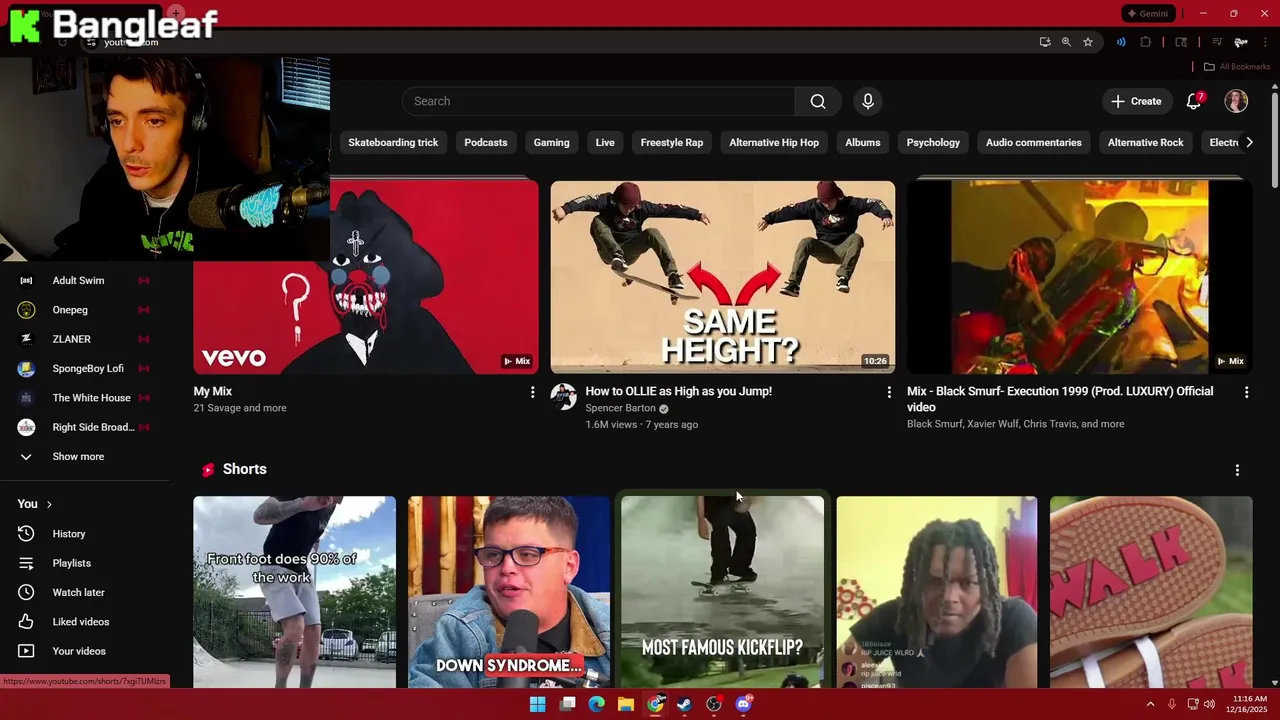This screenshot has height=720, width=1280.
Task: Expand the You section chevron
Action: point(49,504)
